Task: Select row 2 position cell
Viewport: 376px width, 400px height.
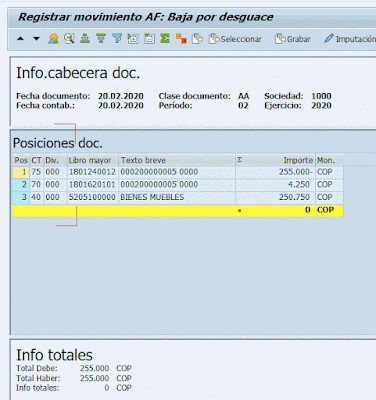Action: coord(21,185)
